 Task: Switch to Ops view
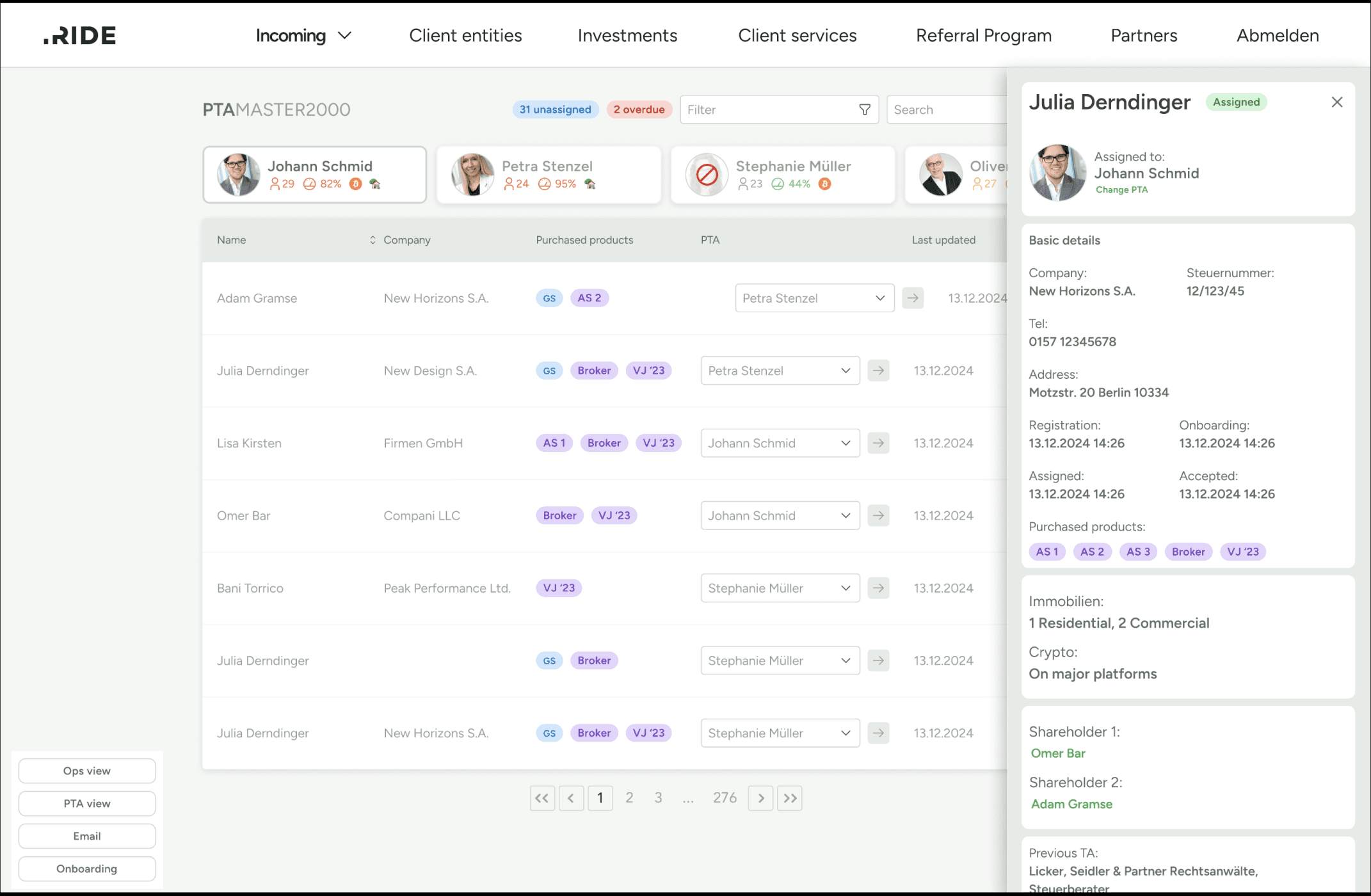point(87,771)
